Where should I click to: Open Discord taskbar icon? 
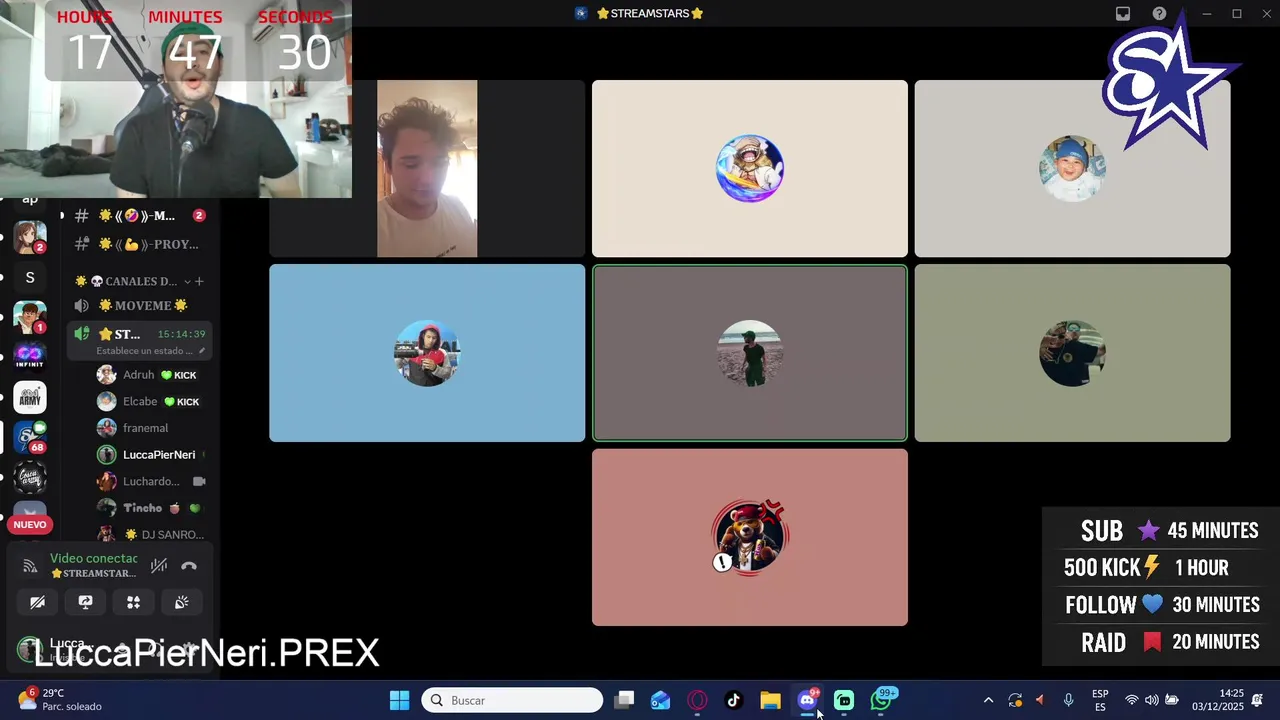click(807, 700)
